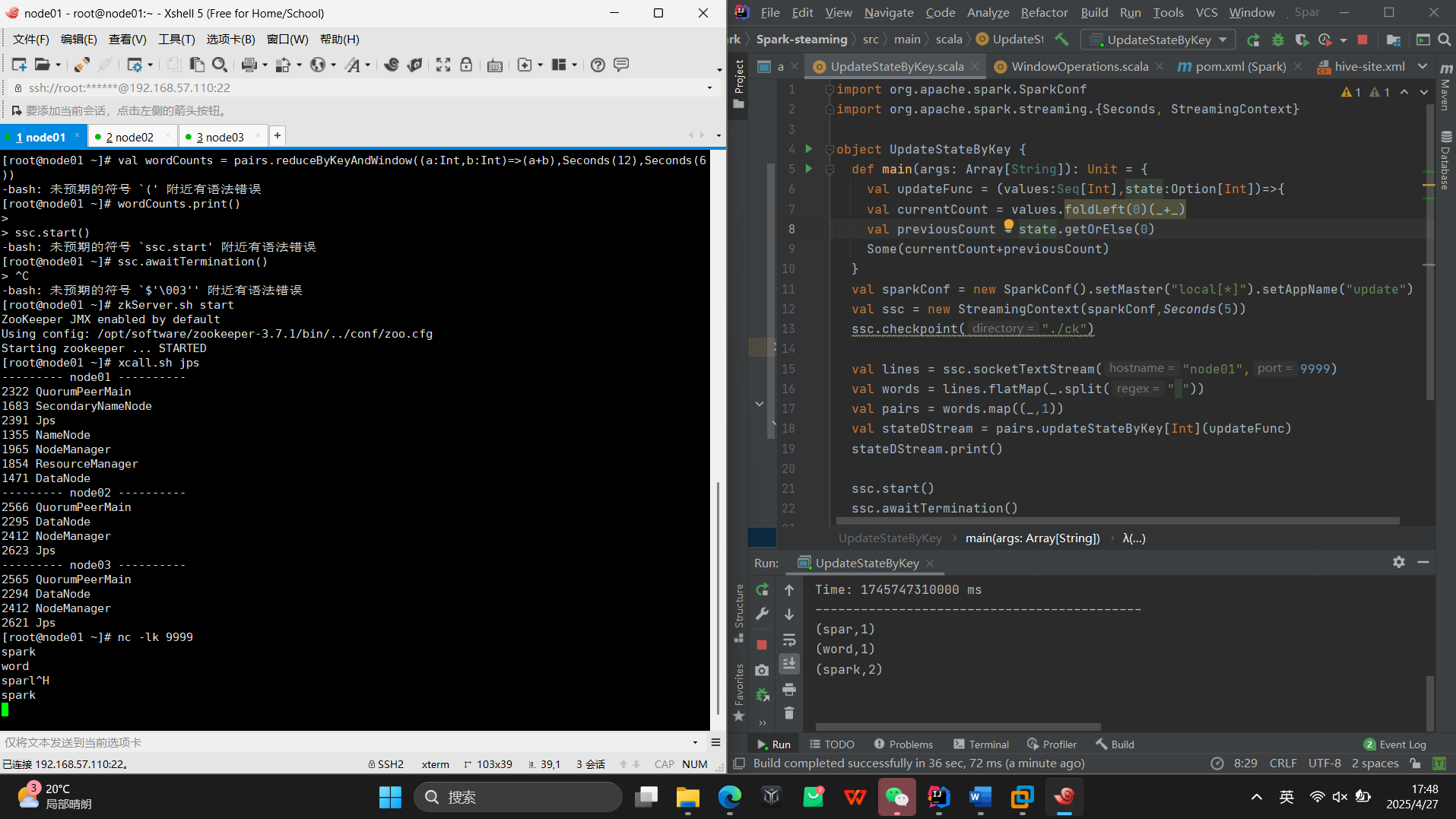This screenshot has width=1456, height=819.
Task: Click the globe encoding icon in Xshell
Action: [x=318, y=65]
